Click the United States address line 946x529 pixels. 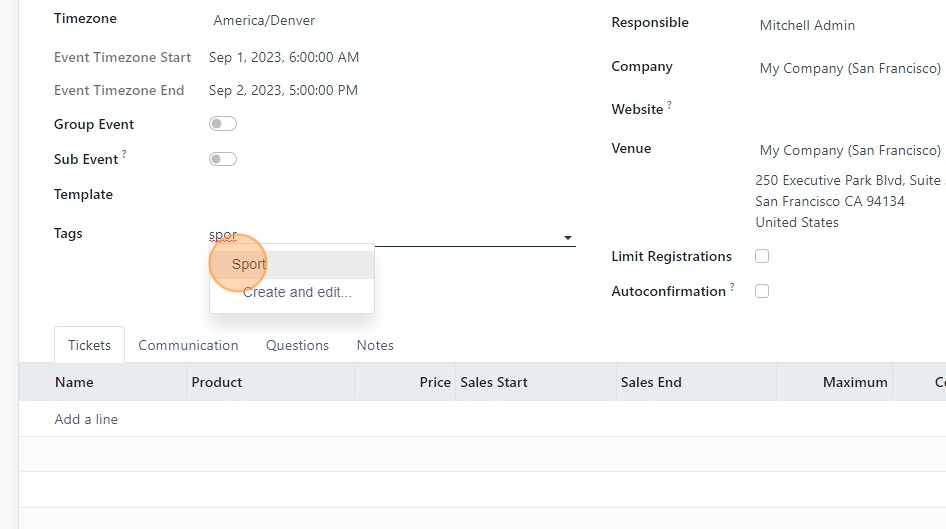click(x=797, y=223)
